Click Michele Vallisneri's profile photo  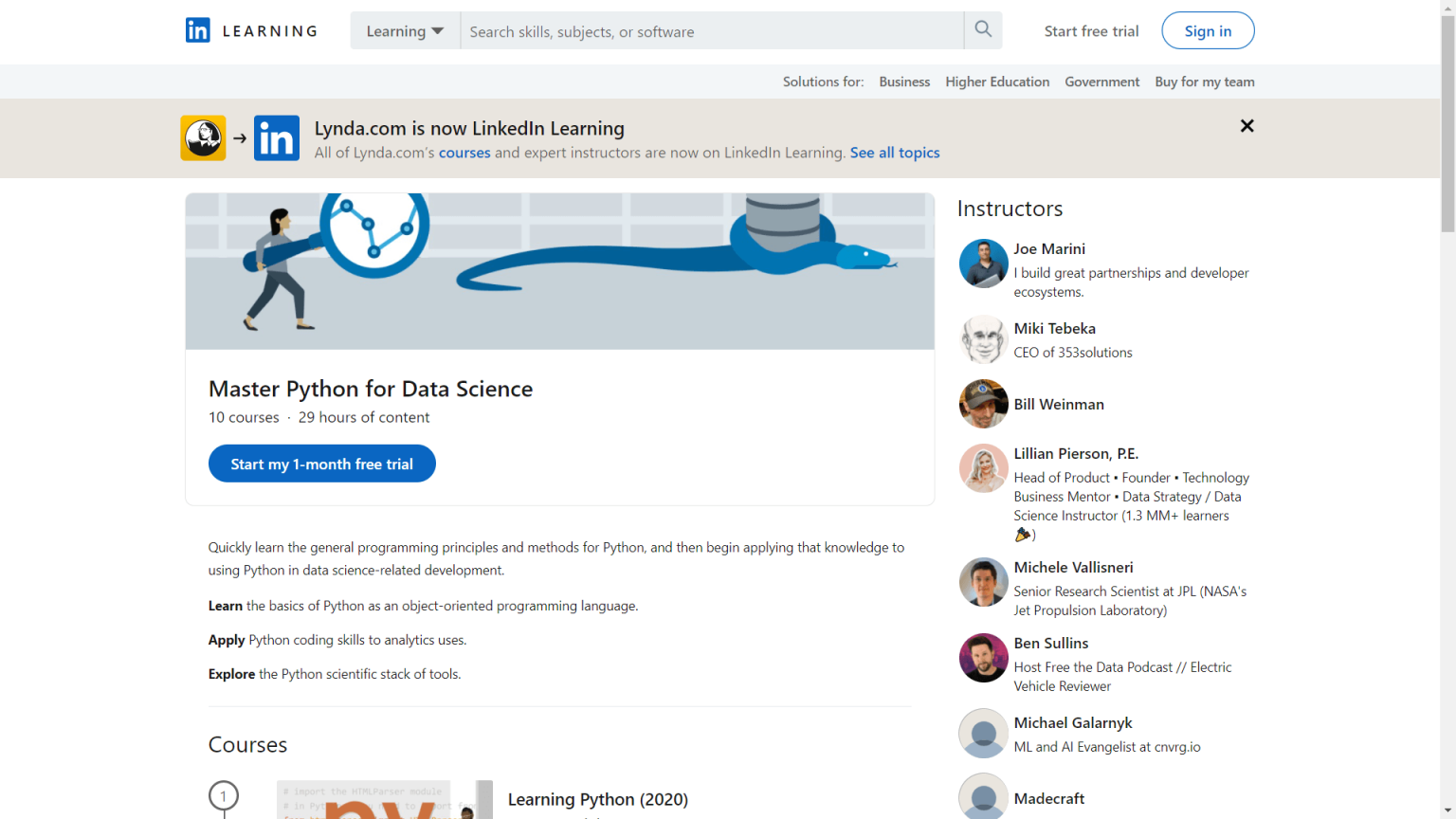tap(983, 582)
